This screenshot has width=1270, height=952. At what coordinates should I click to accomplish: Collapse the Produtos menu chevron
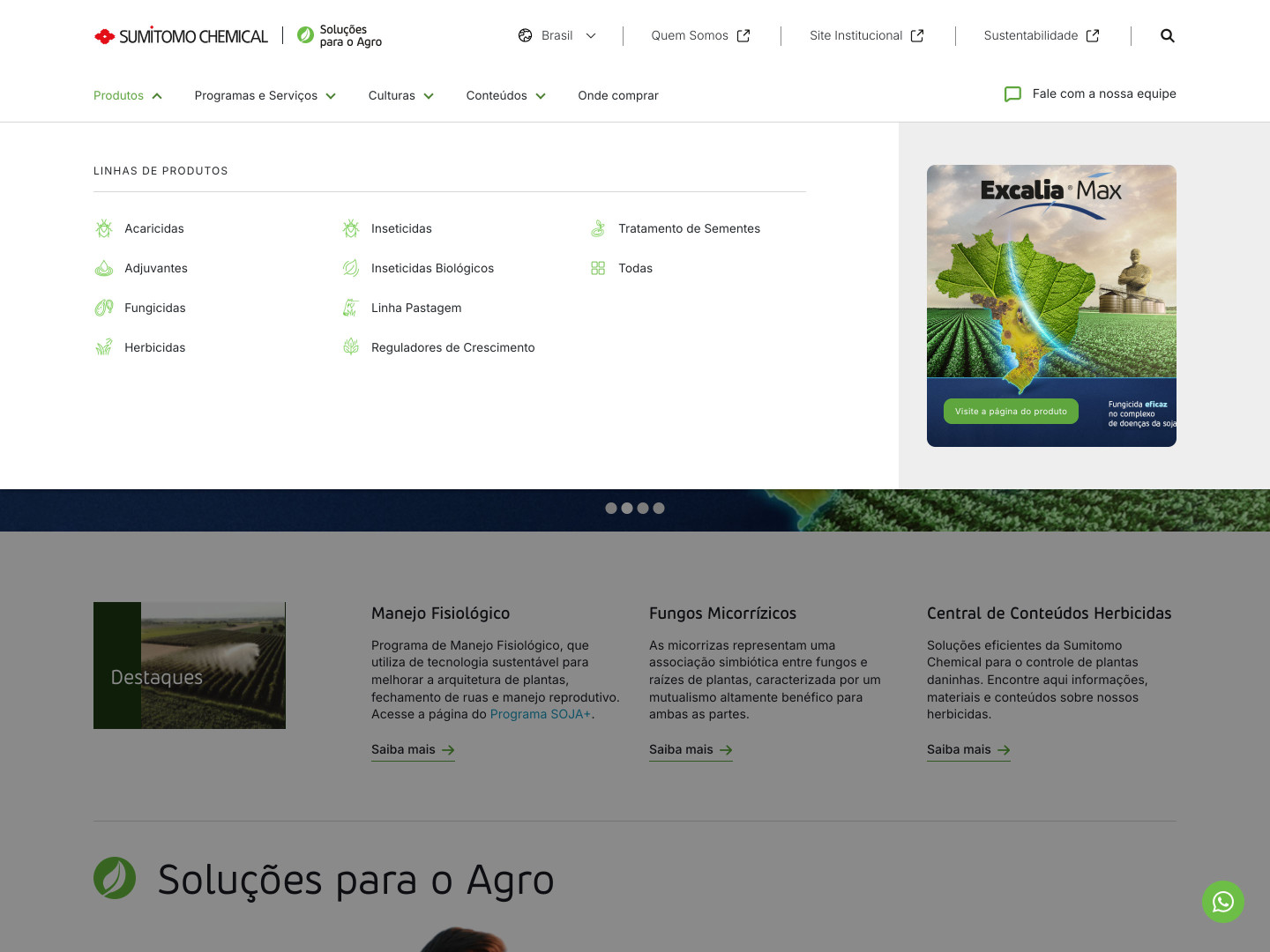click(157, 96)
